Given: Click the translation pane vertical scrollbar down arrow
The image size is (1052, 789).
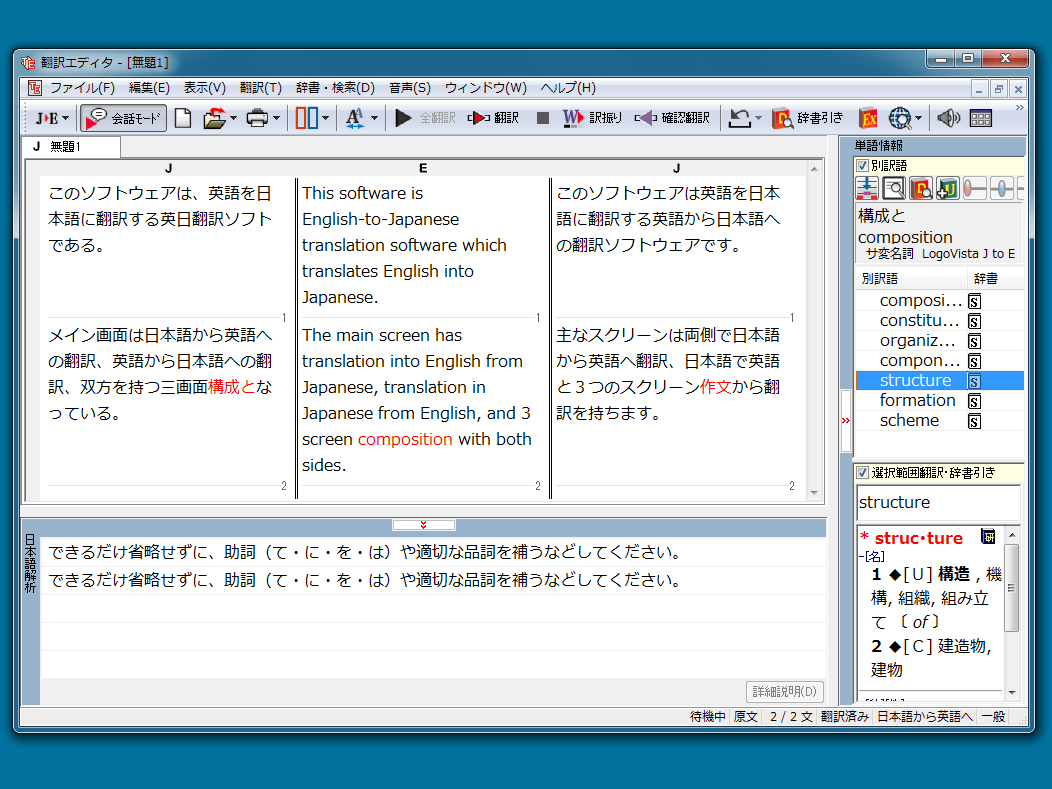Looking at the screenshot, I should pos(814,492).
